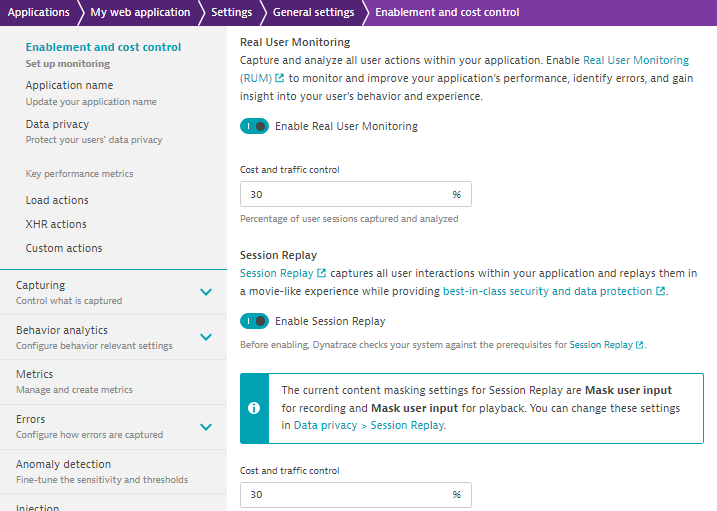Open Data privacy > Session Replay link
717x511 pixels.
click(x=369, y=425)
